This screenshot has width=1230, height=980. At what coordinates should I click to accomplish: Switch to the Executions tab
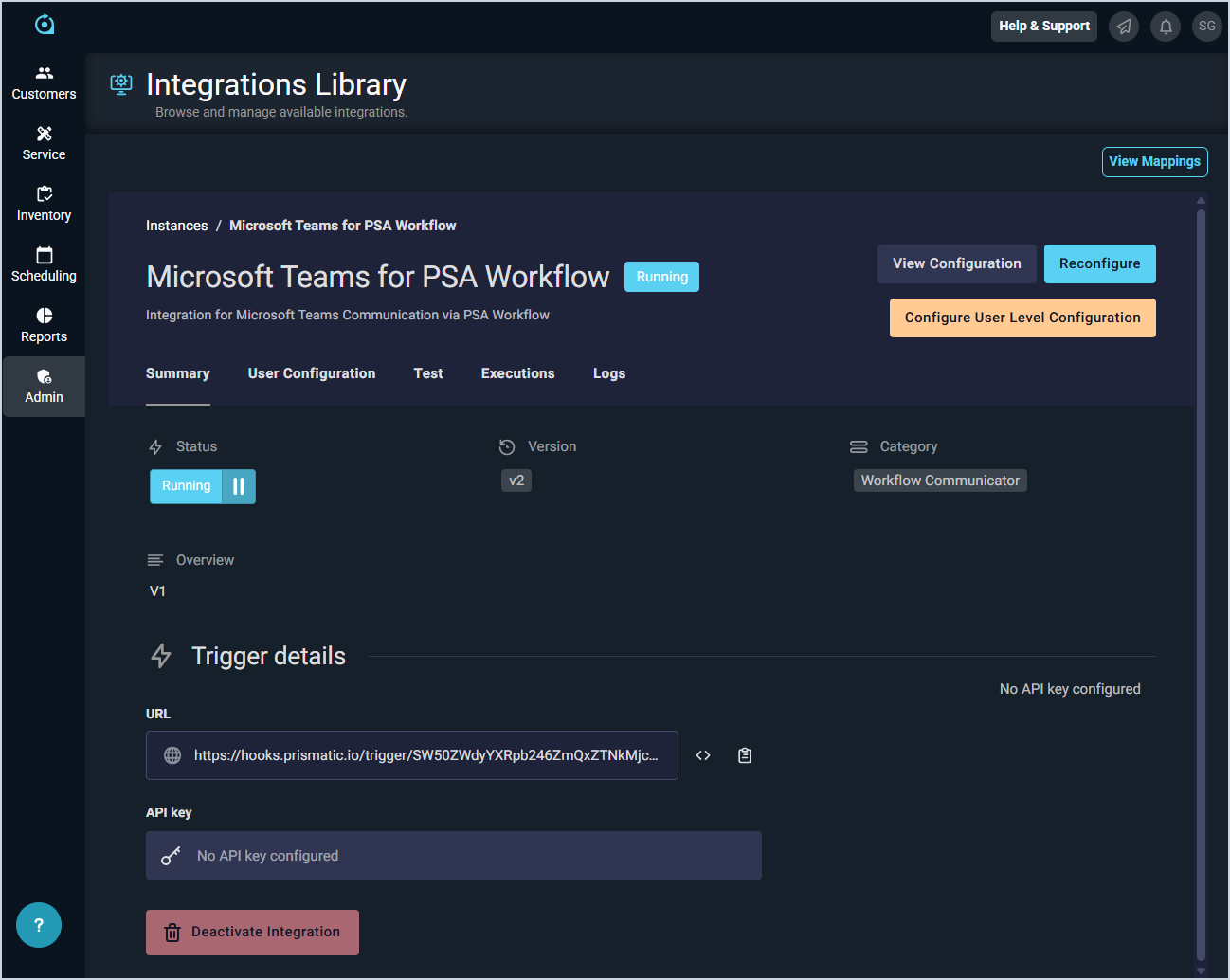click(517, 373)
